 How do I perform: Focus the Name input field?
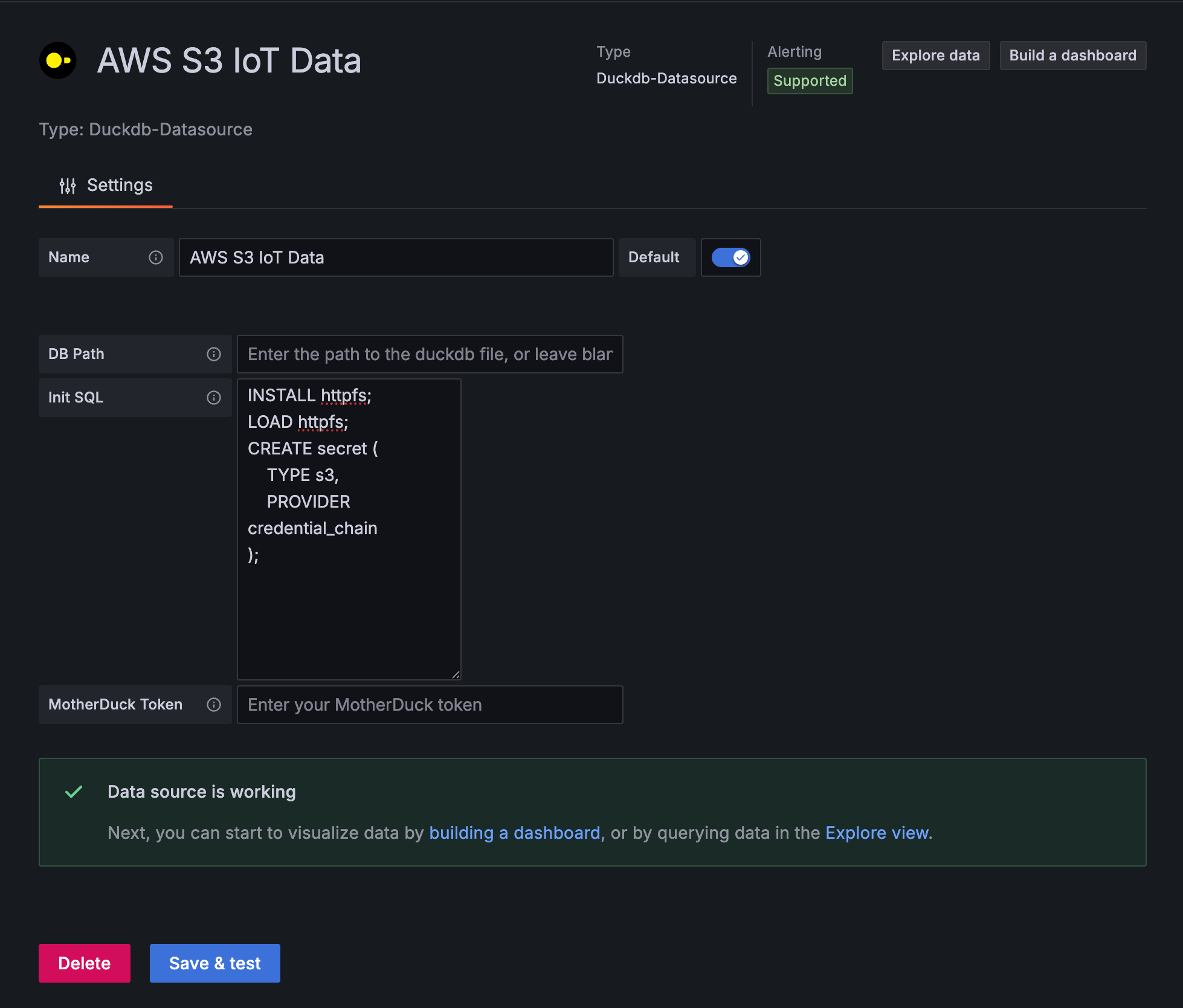[x=396, y=257]
